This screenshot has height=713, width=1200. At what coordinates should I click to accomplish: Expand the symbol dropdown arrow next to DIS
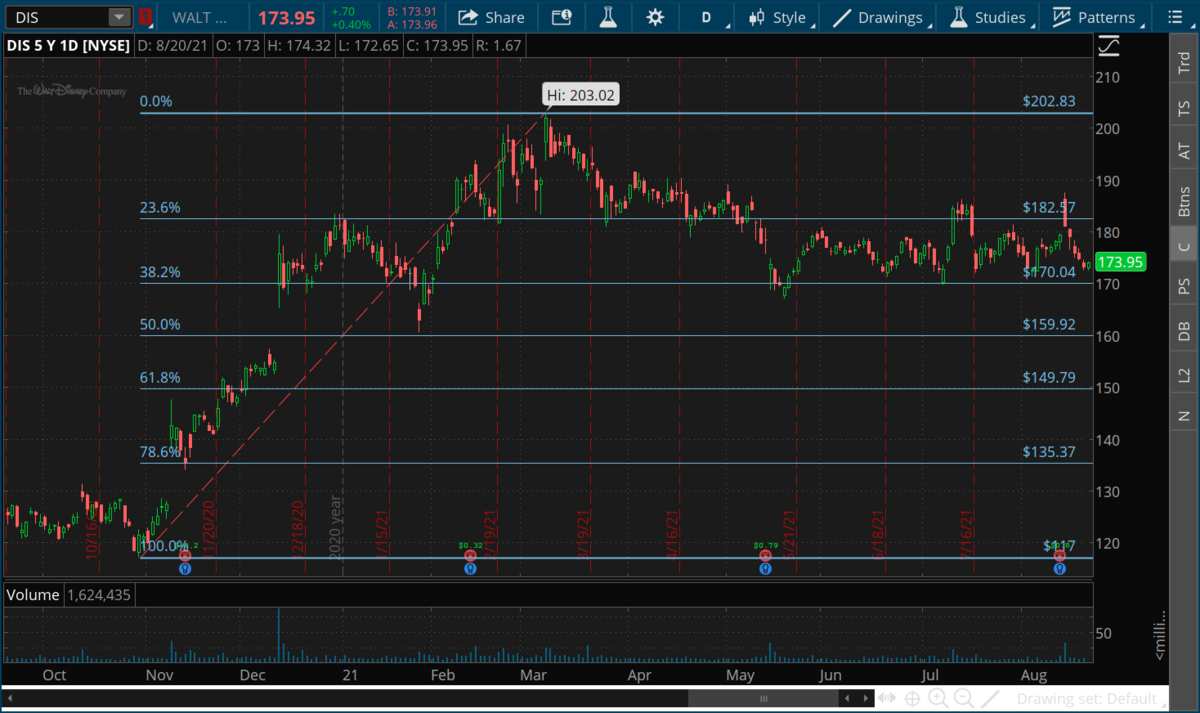[x=119, y=17]
